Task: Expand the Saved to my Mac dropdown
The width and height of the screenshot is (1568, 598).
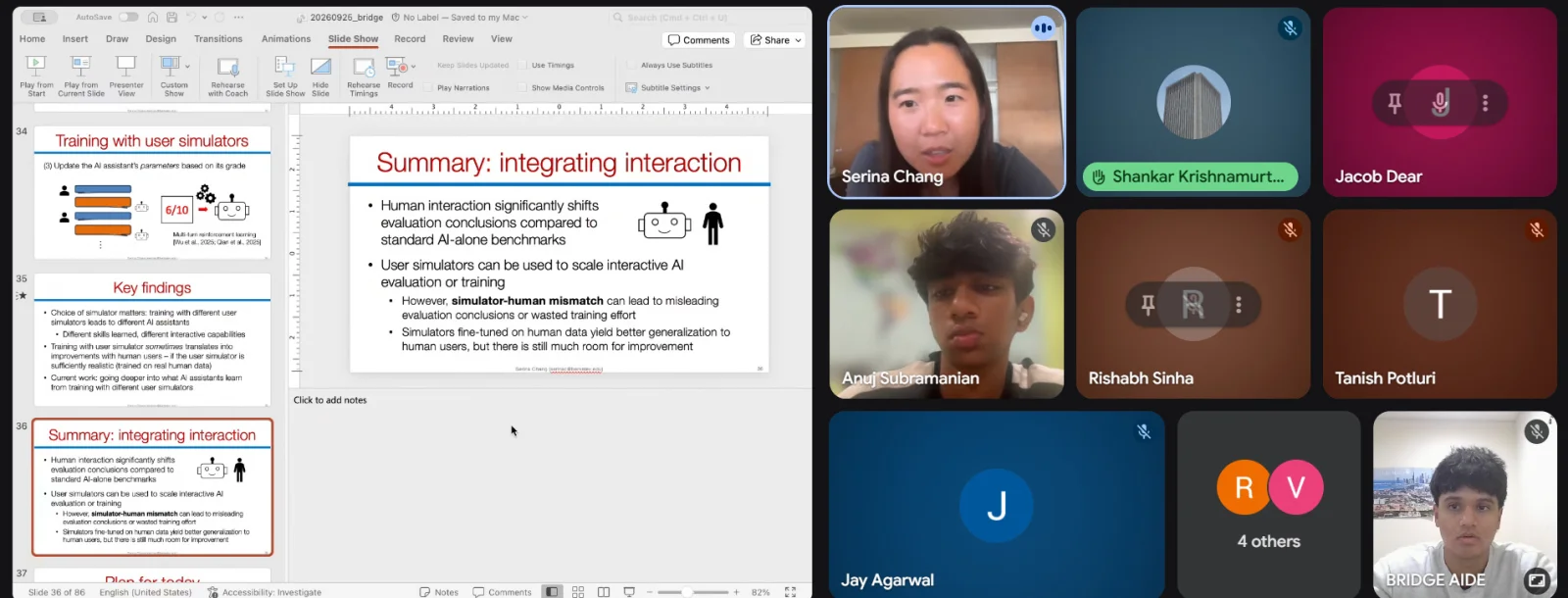Action: 525,18
